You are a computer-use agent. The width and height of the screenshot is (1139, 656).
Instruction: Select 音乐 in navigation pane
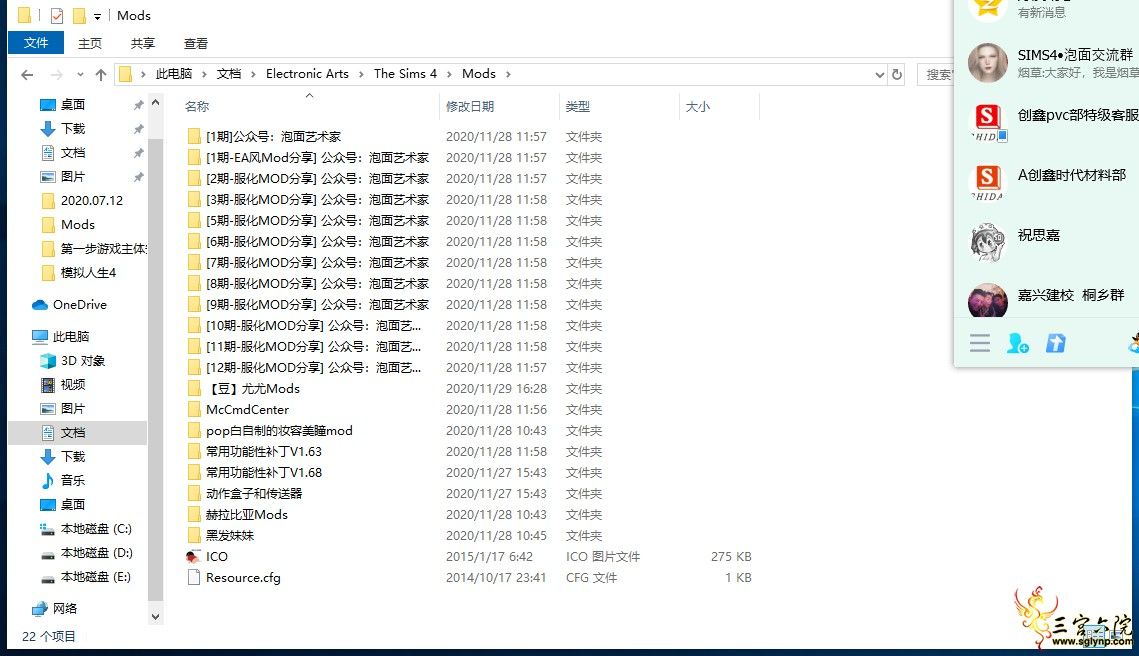(x=73, y=480)
